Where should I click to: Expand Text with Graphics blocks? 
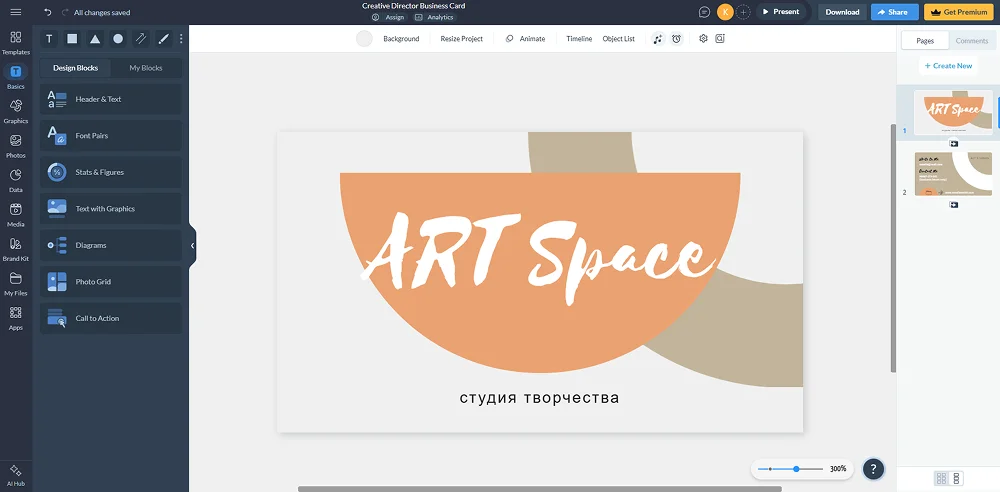coord(111,209)
